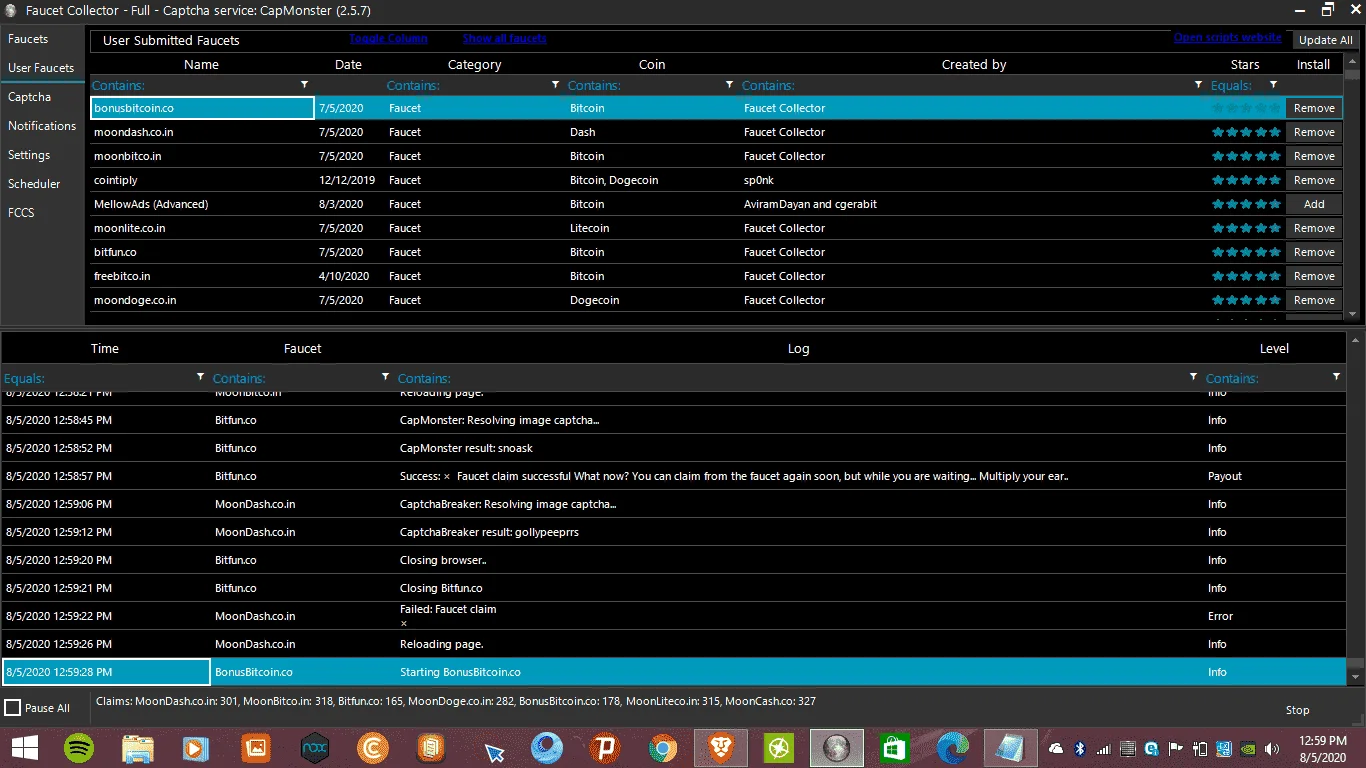The image size is (1366, 768).
Task: Open the Name column filter dropdown
Action: [x=305, y=85]
